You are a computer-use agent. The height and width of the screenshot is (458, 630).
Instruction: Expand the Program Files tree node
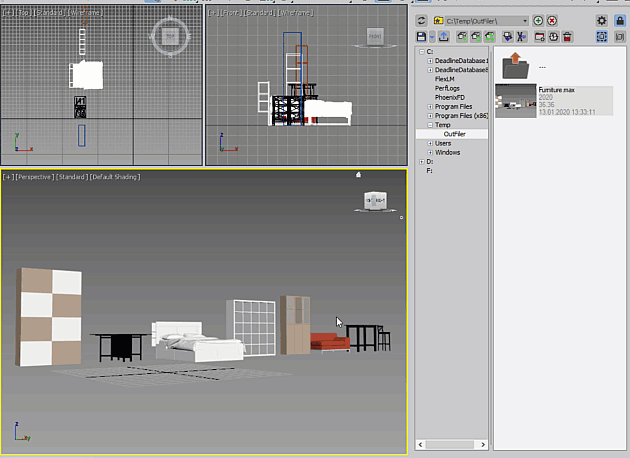tap(430, 107)
